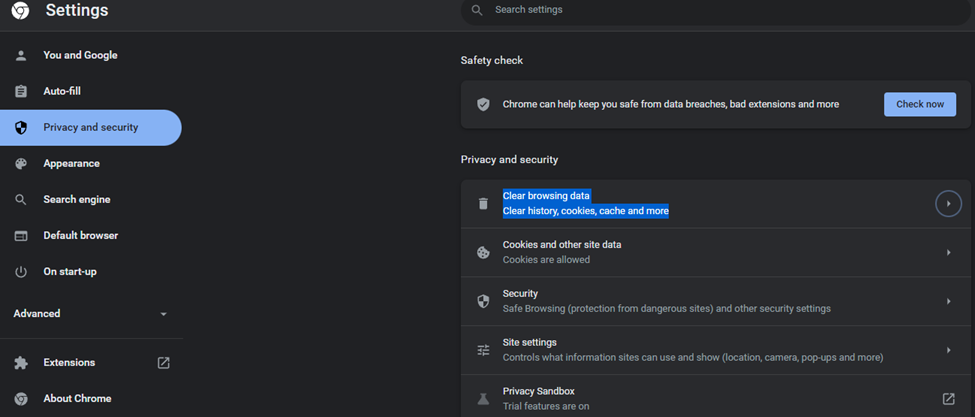The width and height of the screenshot is (975, 417).
Task: Click the shield icon next to Security
Action: pos(483,301)
